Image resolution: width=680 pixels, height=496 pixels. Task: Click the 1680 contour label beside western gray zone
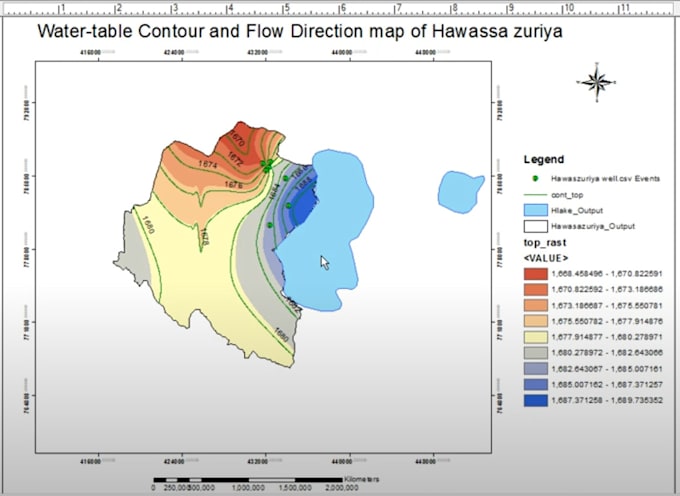coord(148,225)
